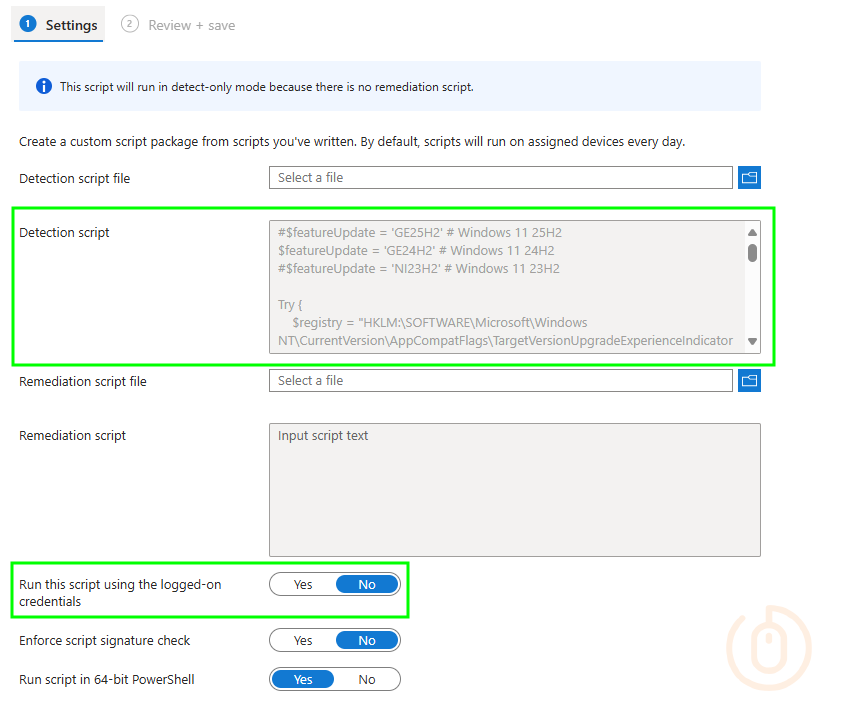Browse for a detection script file
841x720 pixels.
coord(749,178)
